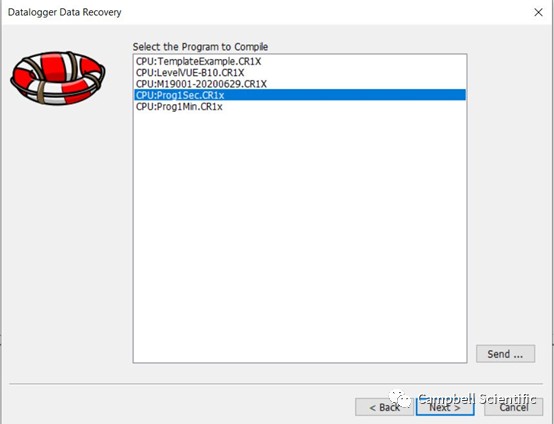Click the Campbell Scientific watermark text
The width and height of the screenshot is (554, 424).
click(477, 399)
